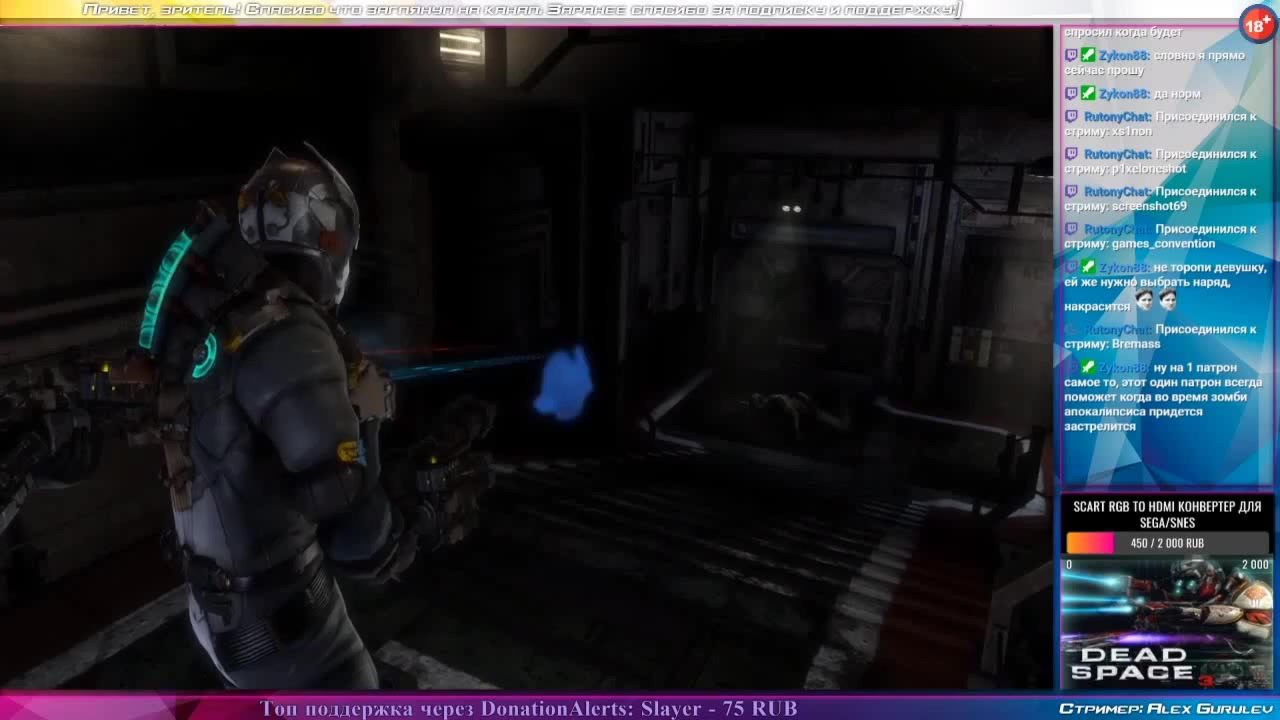Click second face emote after 'накрасится'
Screen dimensions: 1280x720
(x=1167, y=301)
